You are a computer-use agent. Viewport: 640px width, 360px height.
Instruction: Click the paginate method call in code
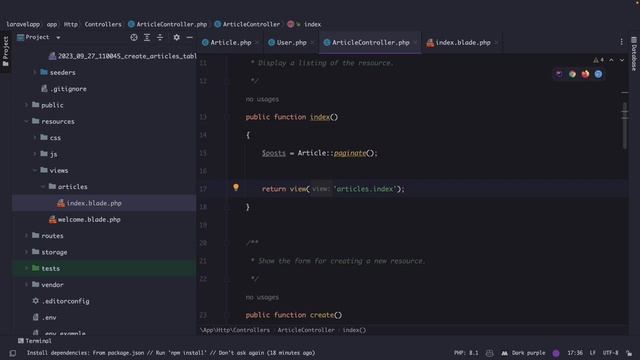pyautogui.click(x=350, y=153)
